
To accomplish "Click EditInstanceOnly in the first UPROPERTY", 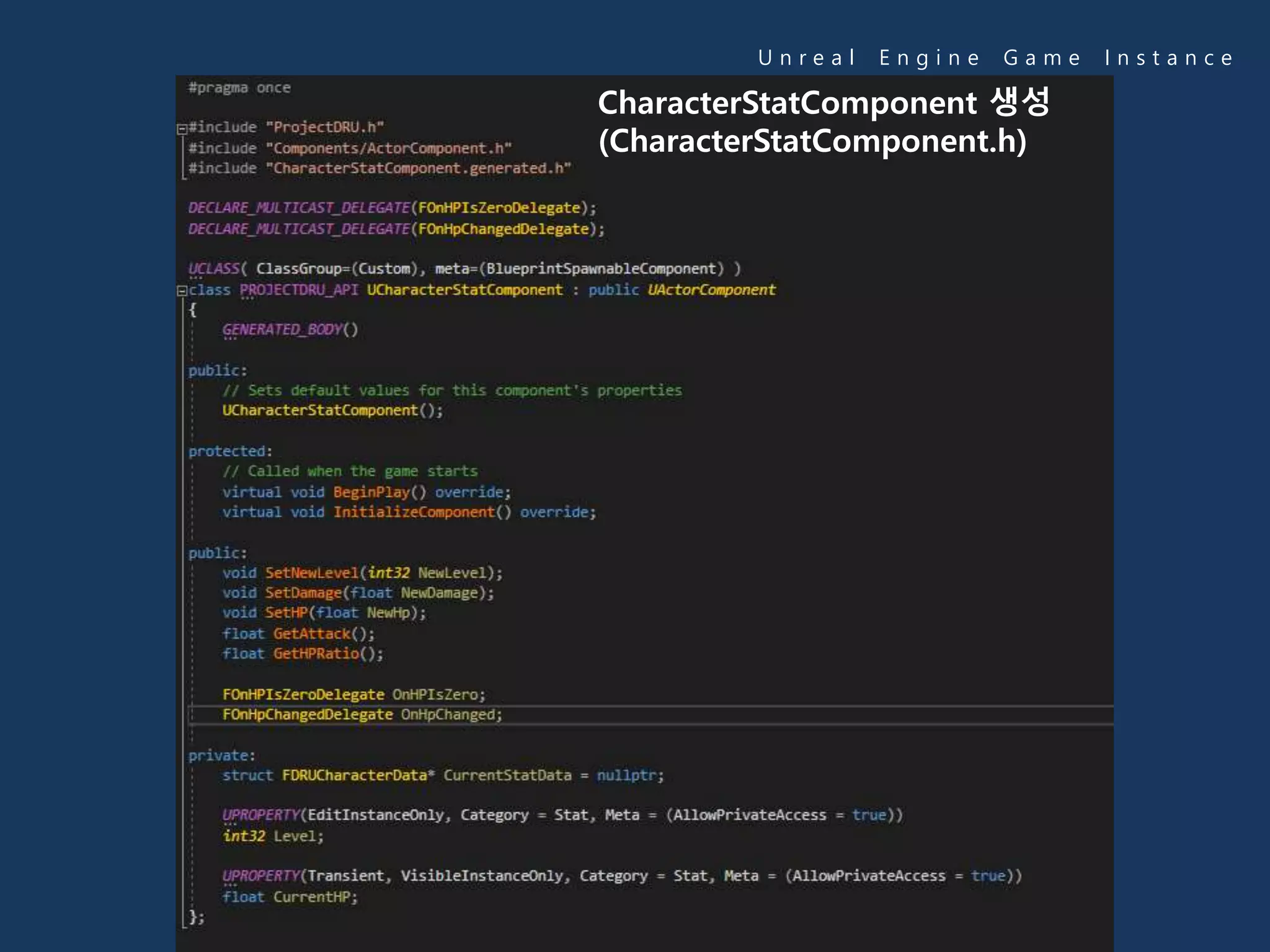I will tap(376, 815).
